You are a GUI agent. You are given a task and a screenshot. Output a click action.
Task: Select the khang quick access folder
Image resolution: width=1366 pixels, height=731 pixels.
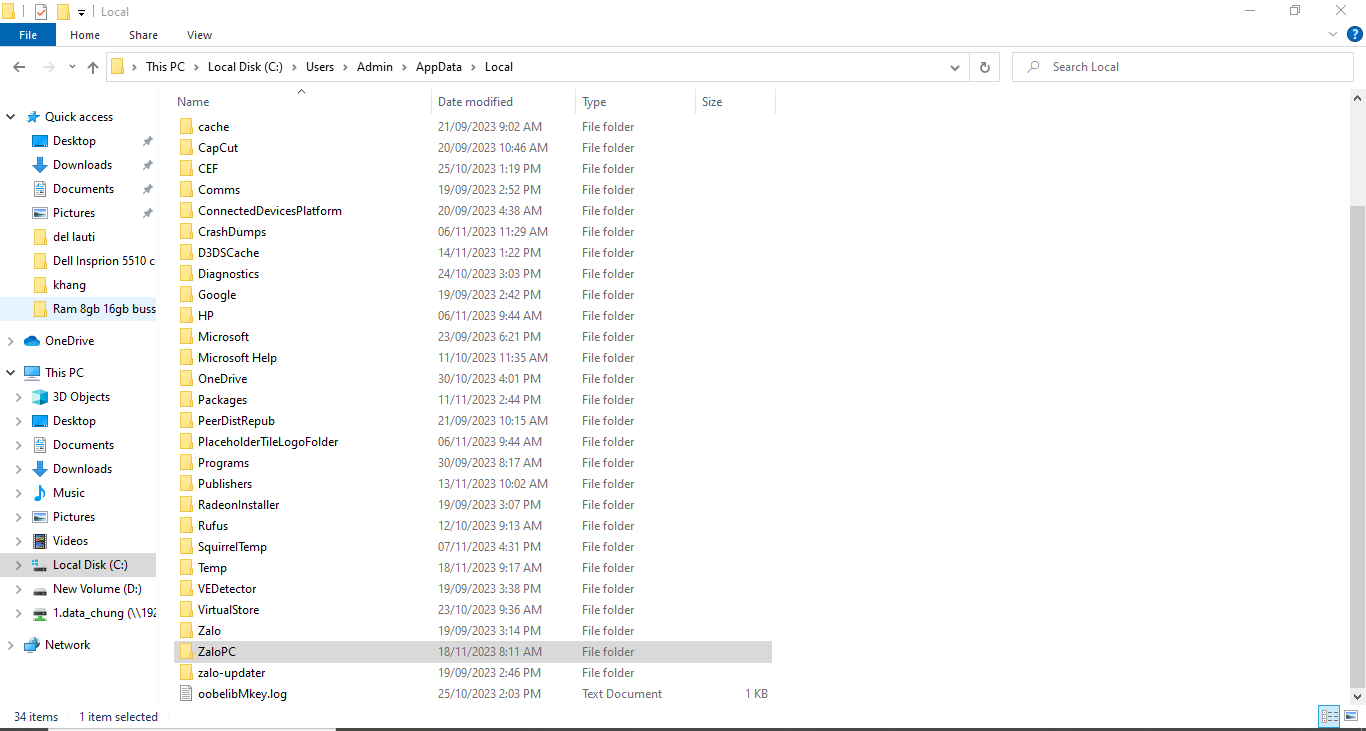[69, 285]
